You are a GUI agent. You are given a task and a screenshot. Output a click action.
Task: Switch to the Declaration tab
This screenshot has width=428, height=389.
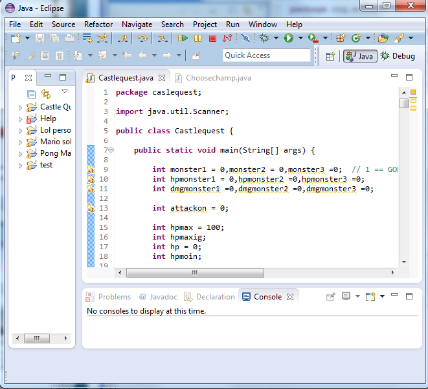tap(210, 297)
